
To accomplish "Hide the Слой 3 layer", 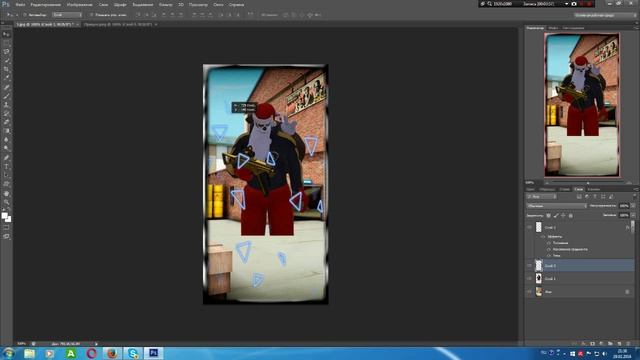I will point(529,227).
